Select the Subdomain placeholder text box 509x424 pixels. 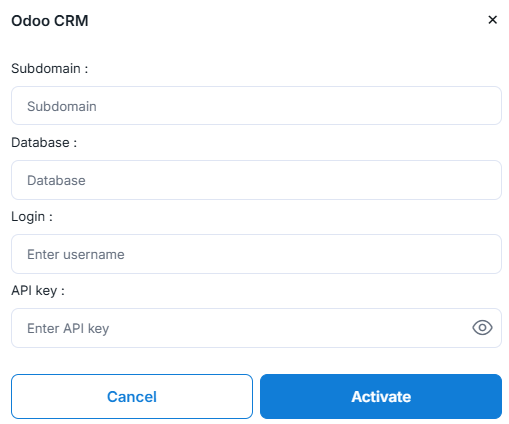pyautogui.click(x=256, y=106)
